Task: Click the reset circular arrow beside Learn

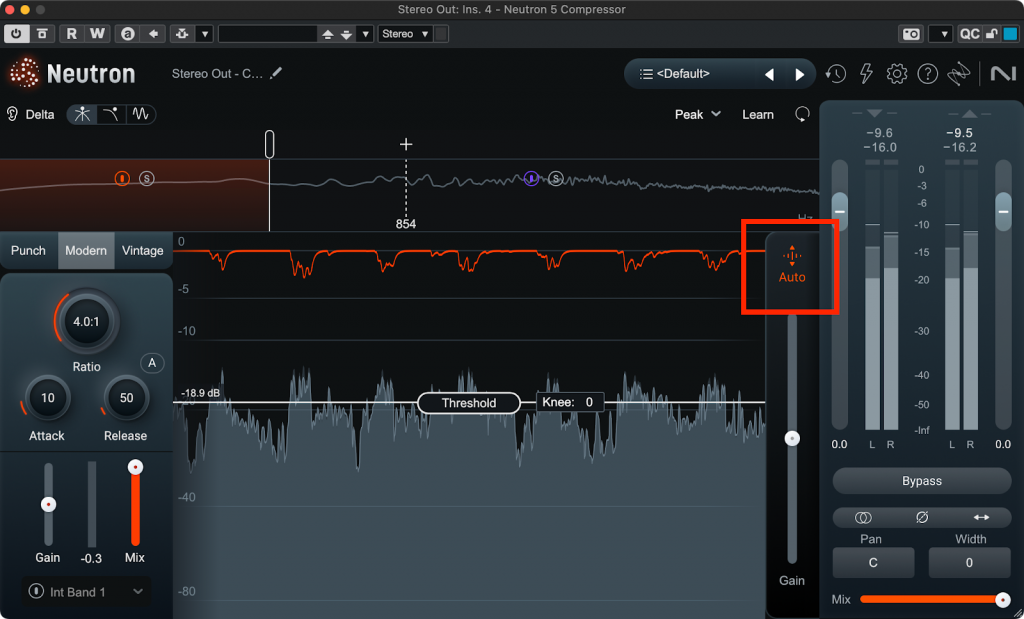Action: 802,115
